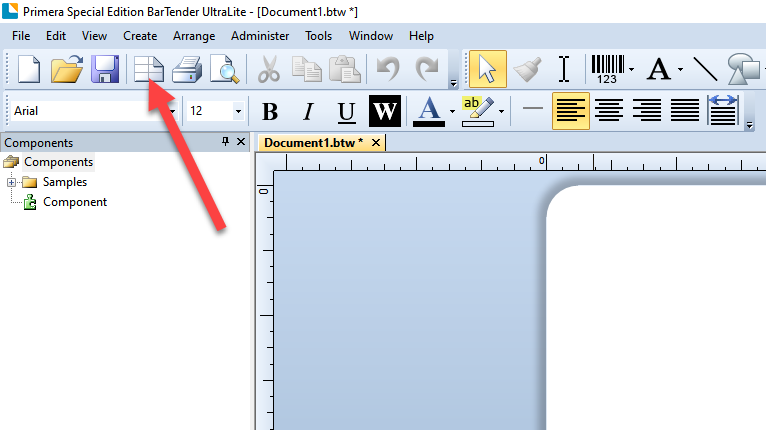Select the text cursor I-beam tool

click(564, 69)
